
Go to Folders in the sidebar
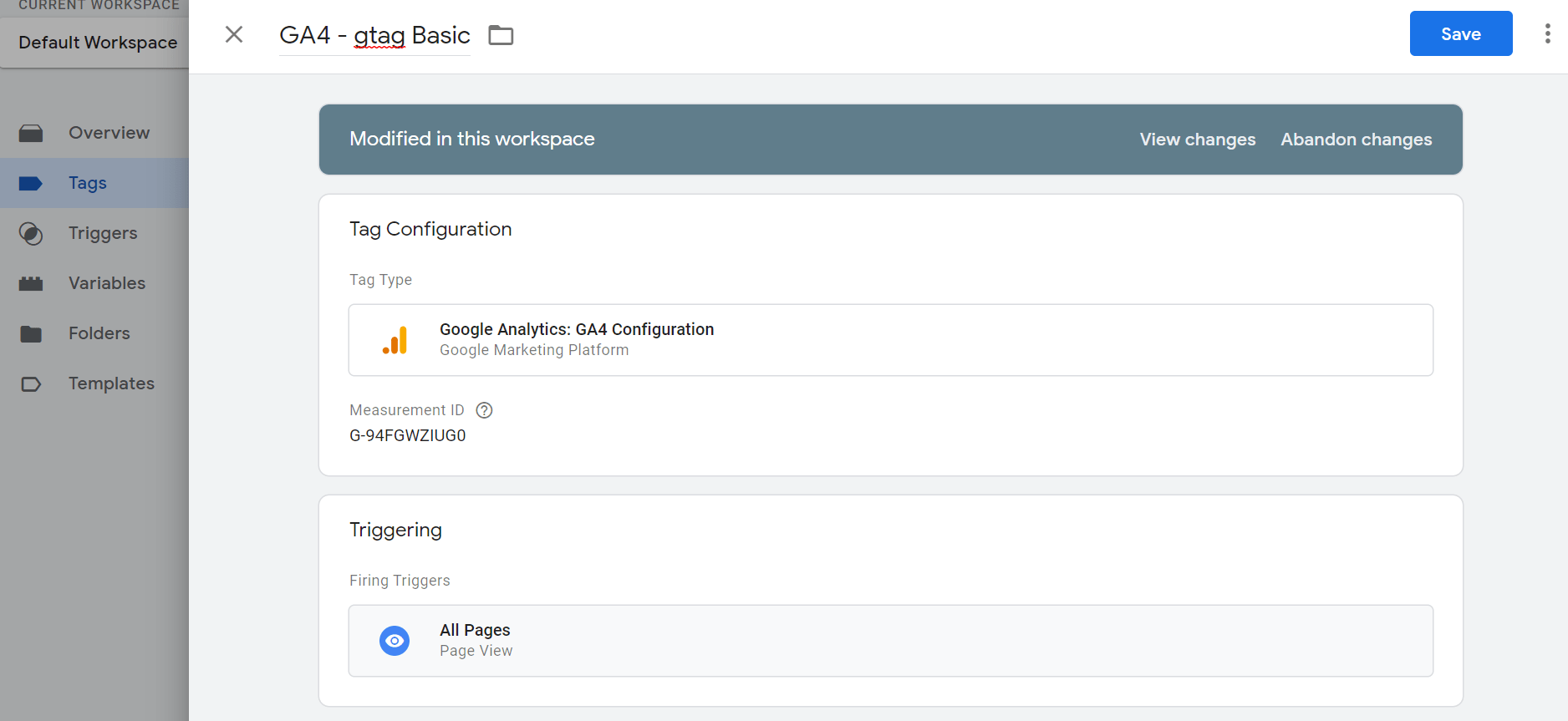click(x=99, y=333)
